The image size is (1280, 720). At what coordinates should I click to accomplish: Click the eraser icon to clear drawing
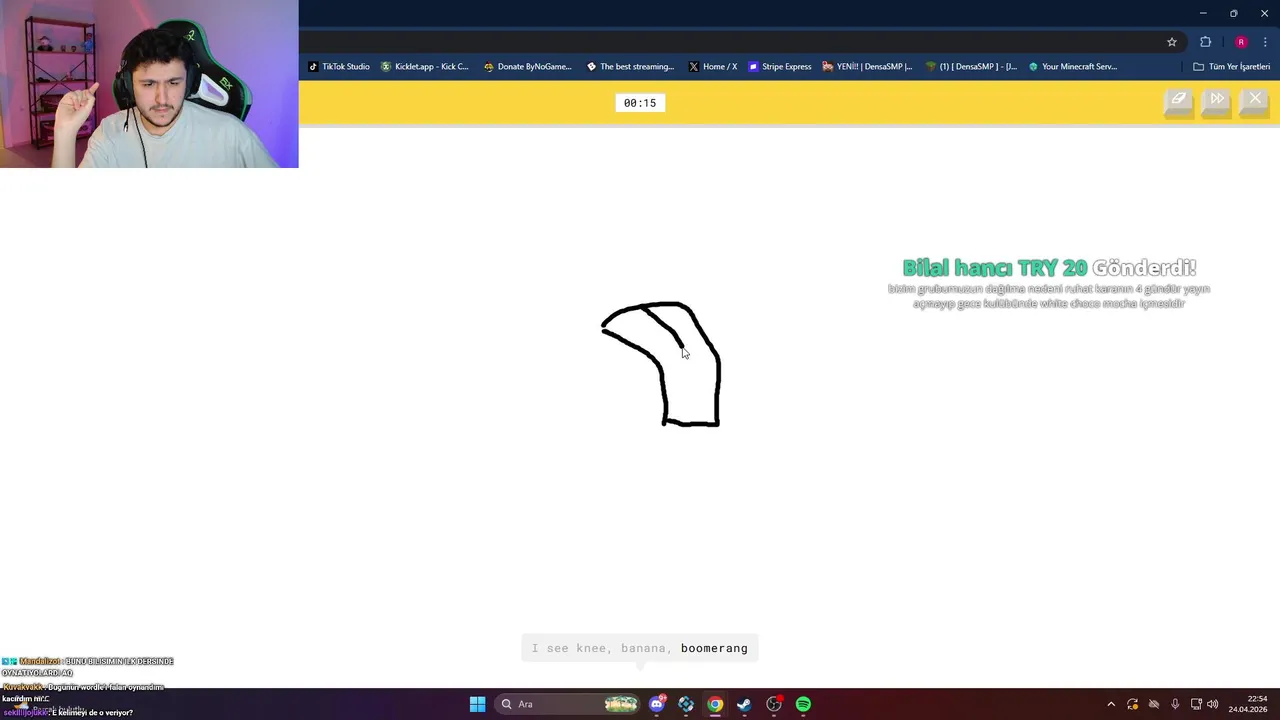pos(1179,100)
